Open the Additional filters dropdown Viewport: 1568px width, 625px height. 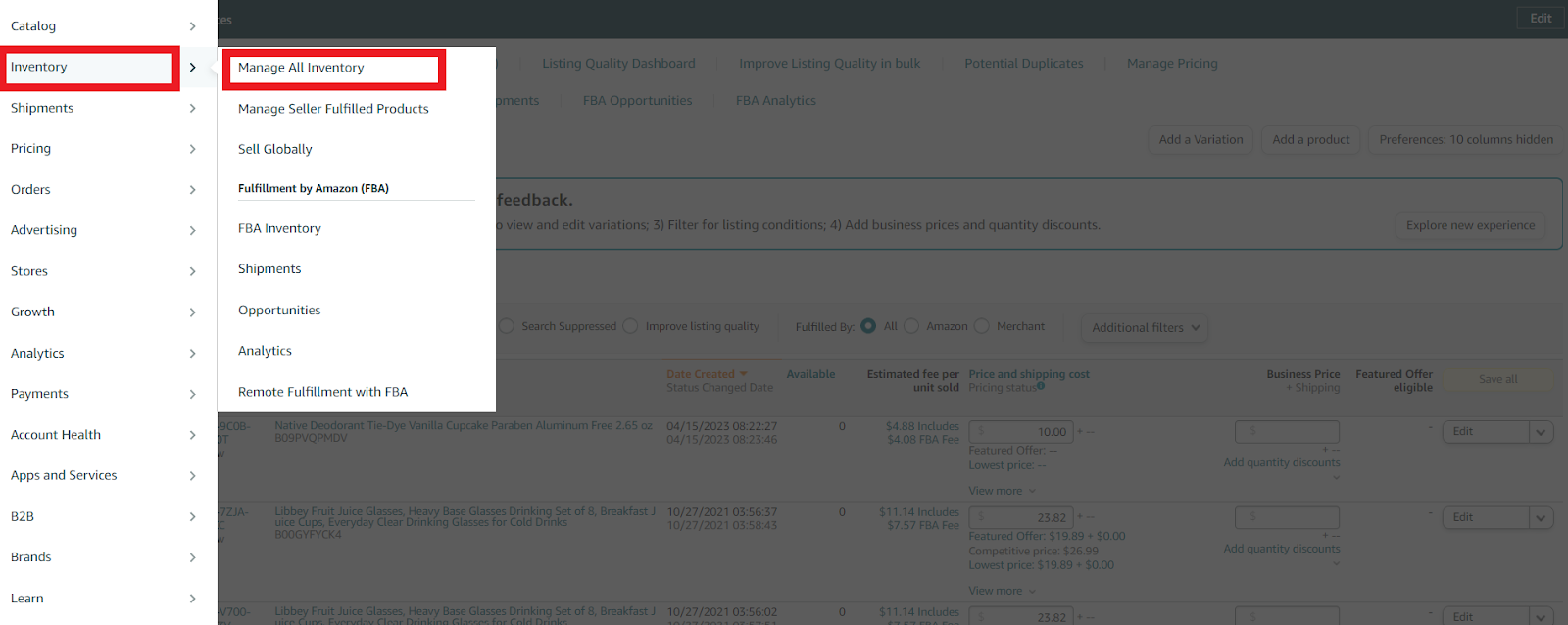point(1145,328)
